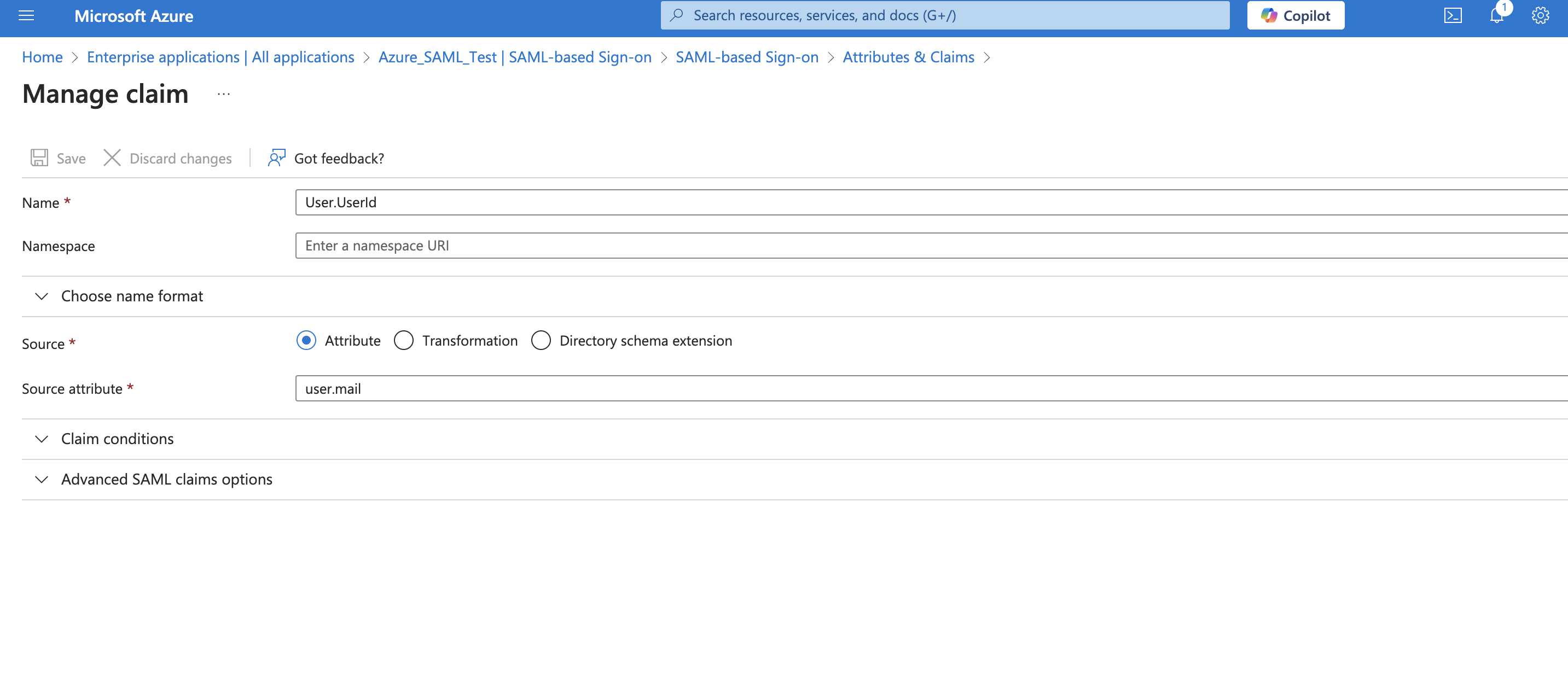Open the portal settings gear
Screen dimensions: 1568x688
pos(1540,16)
